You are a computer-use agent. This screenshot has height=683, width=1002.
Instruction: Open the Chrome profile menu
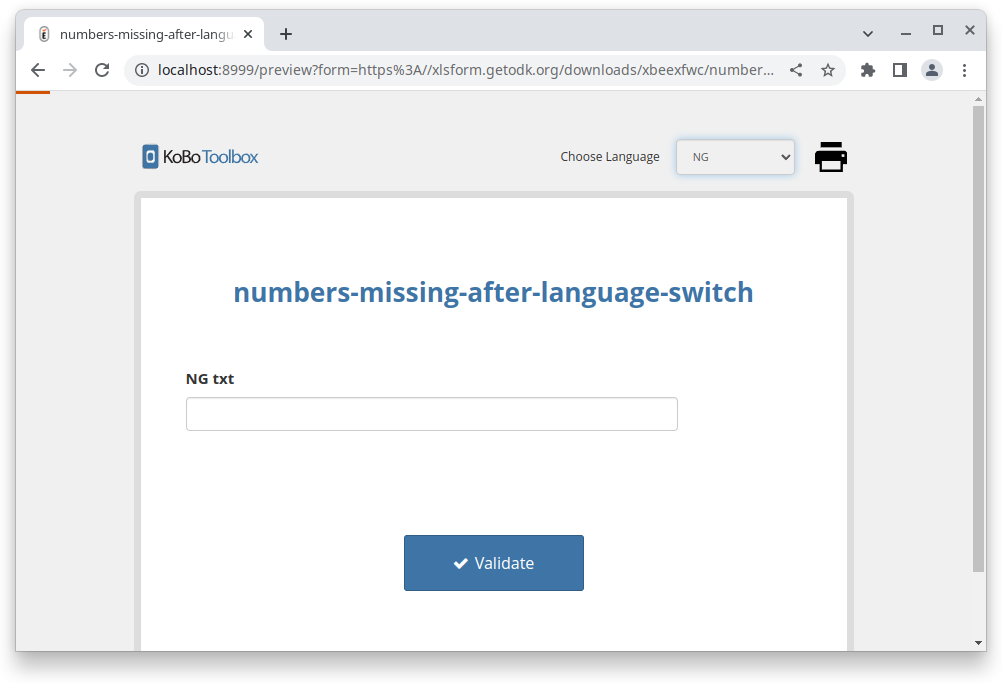click(x=932, y=70)
